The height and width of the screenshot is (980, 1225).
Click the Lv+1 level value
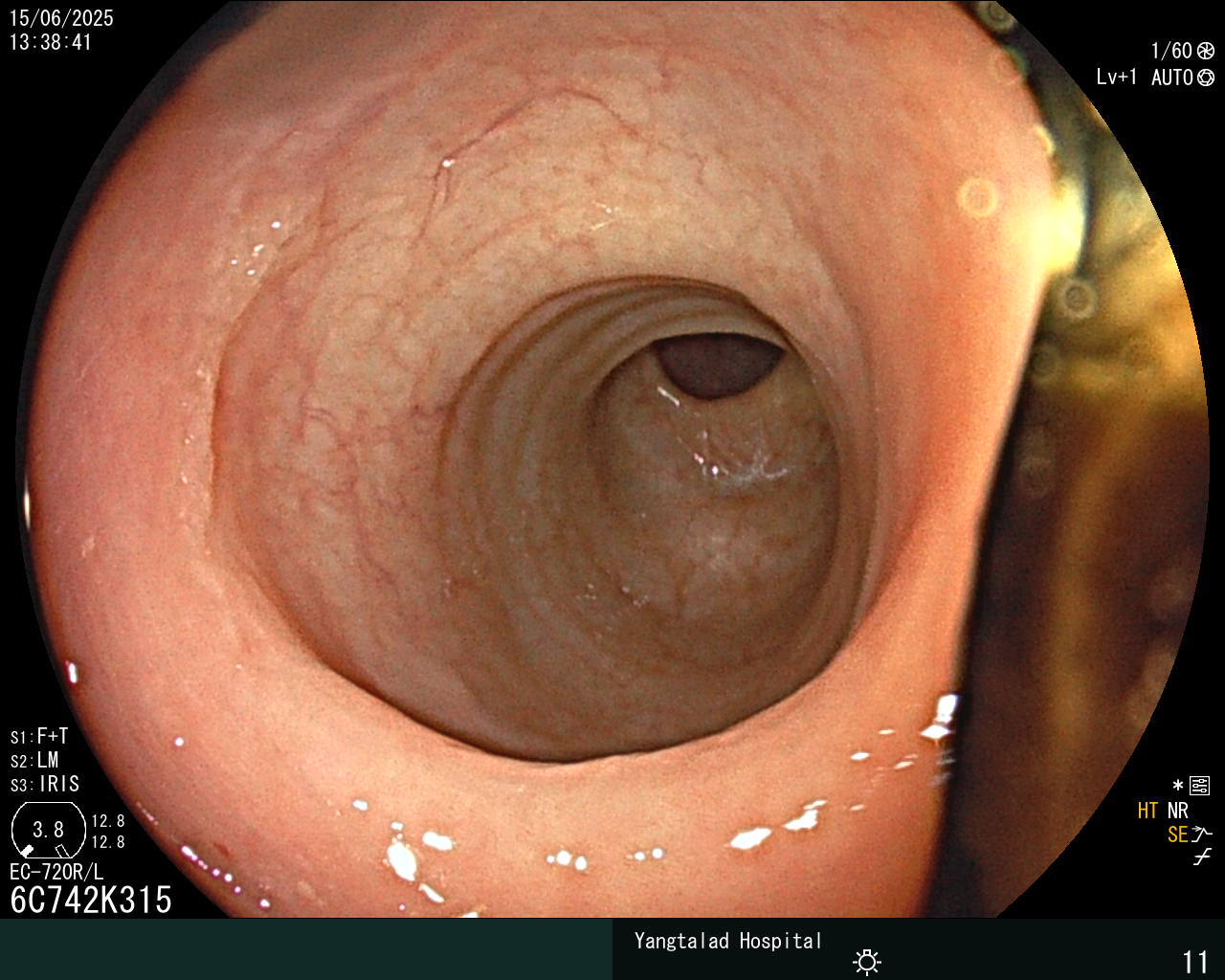(x=1117, y=78)
